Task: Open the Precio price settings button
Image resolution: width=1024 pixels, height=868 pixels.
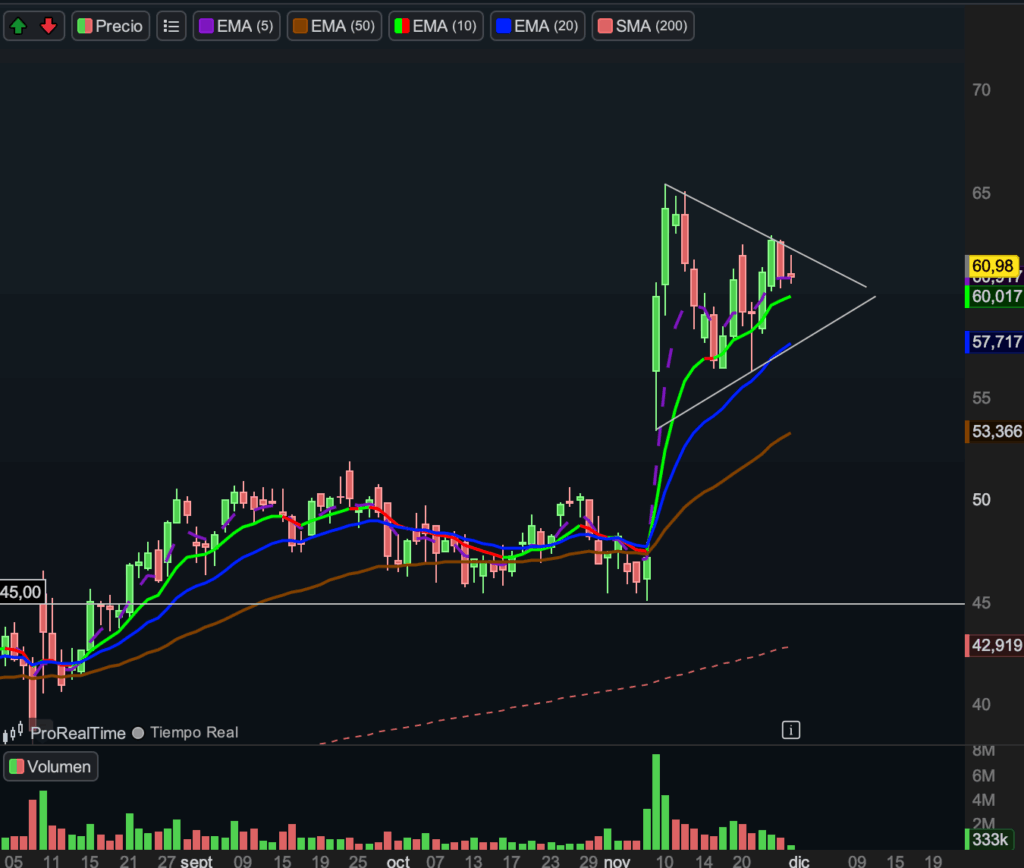Action: (x=110, y=26)
